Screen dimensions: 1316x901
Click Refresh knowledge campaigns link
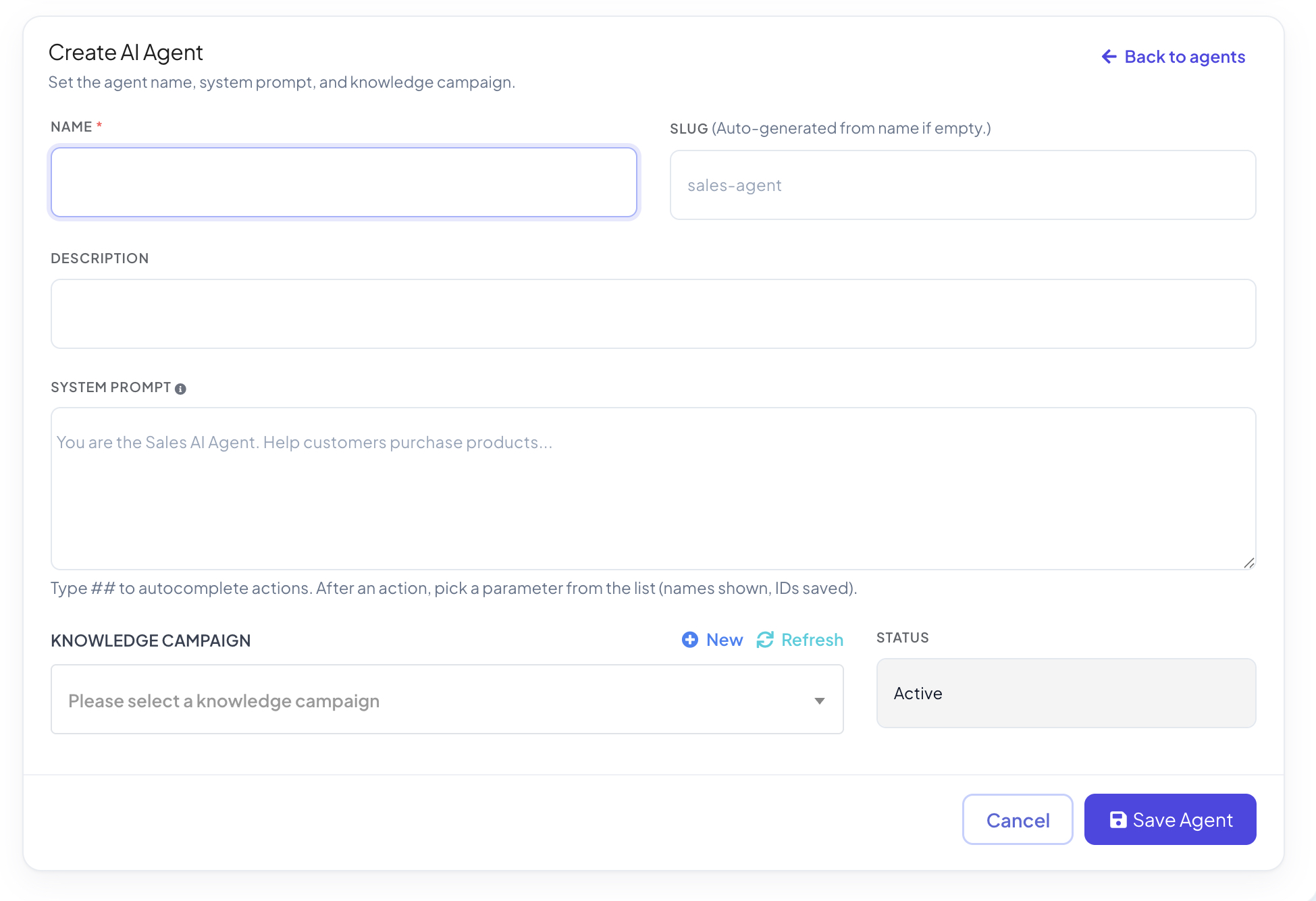pyautogui.click(x=800, y=640)
